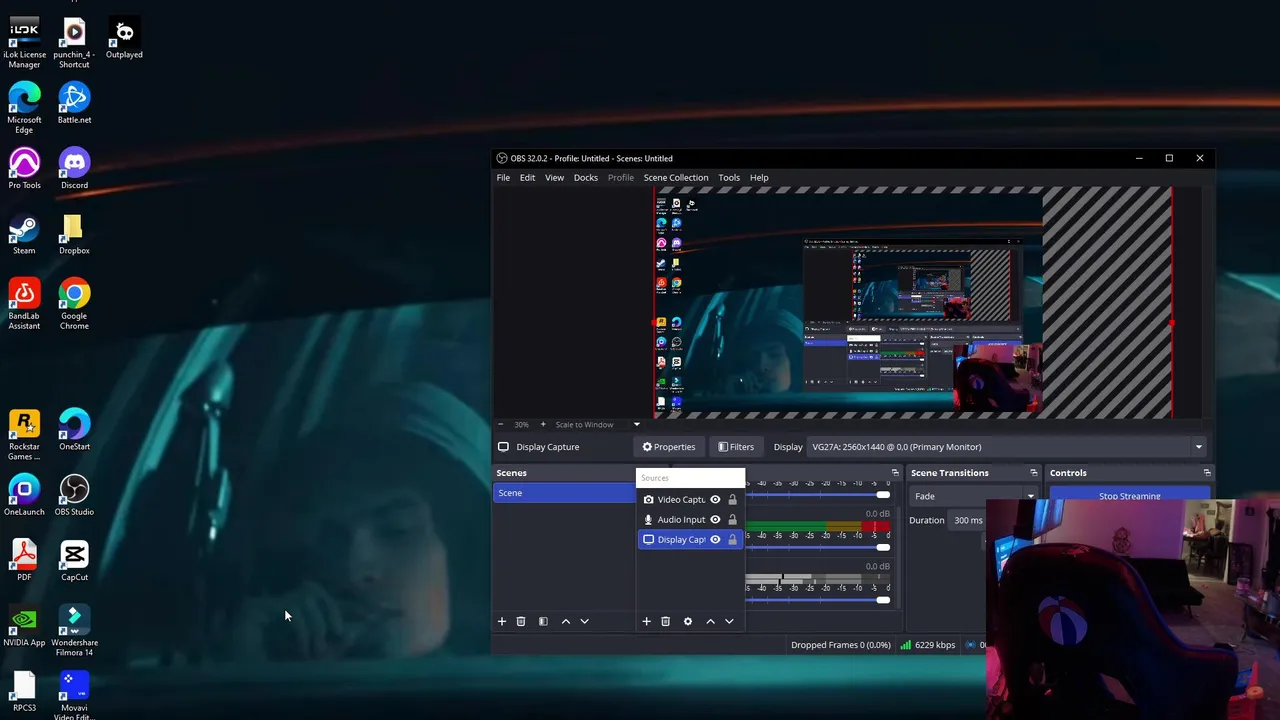Open the Fade transition dropdown

tap(973, 496)
